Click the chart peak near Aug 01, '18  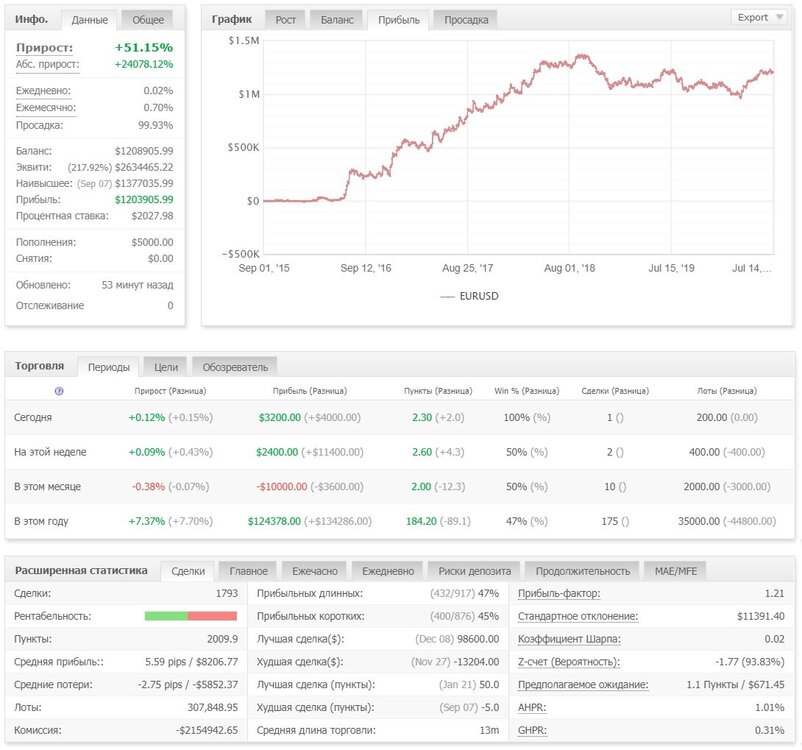581,56
